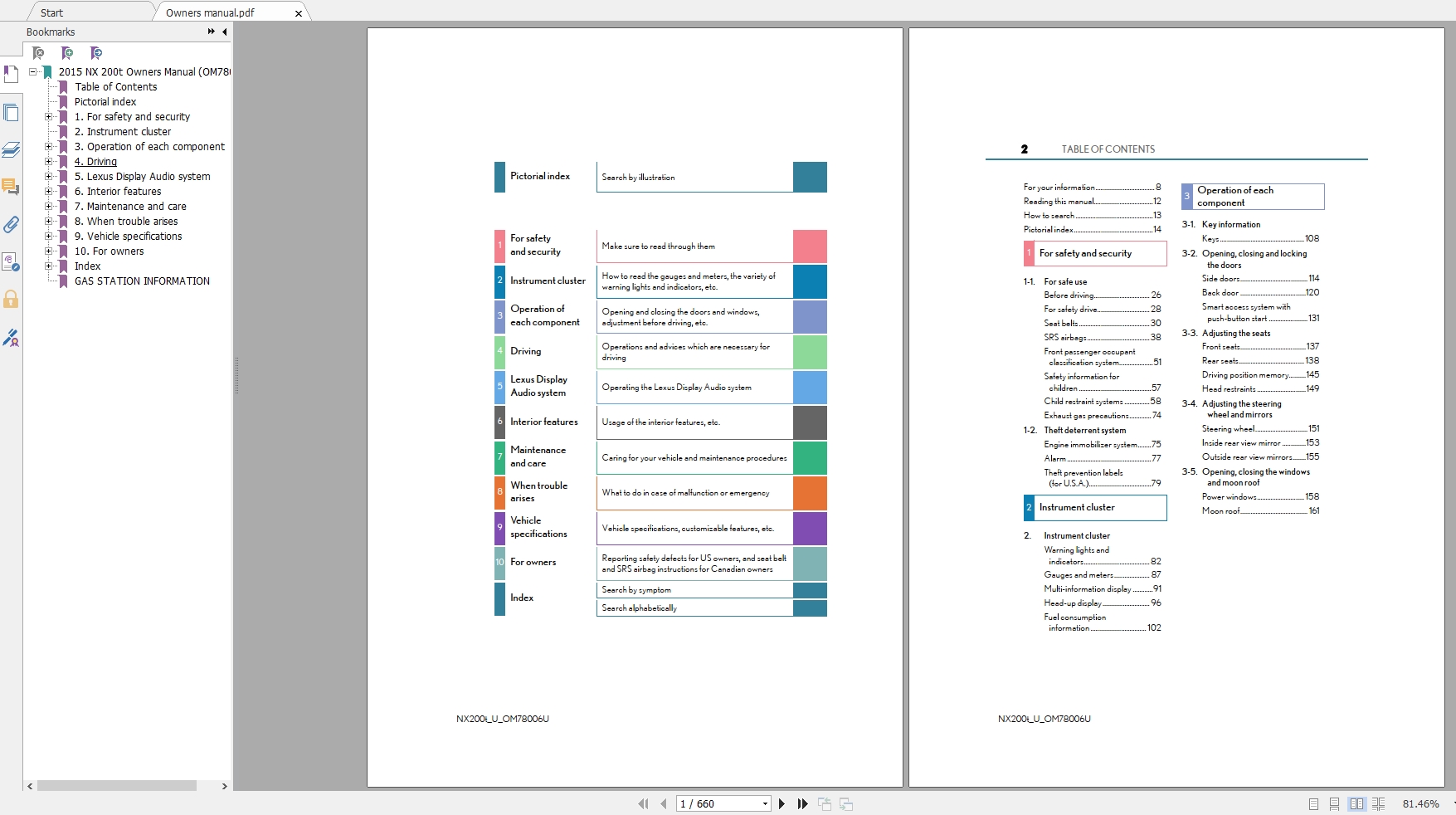Switch to the Start tab

[51, 12]
